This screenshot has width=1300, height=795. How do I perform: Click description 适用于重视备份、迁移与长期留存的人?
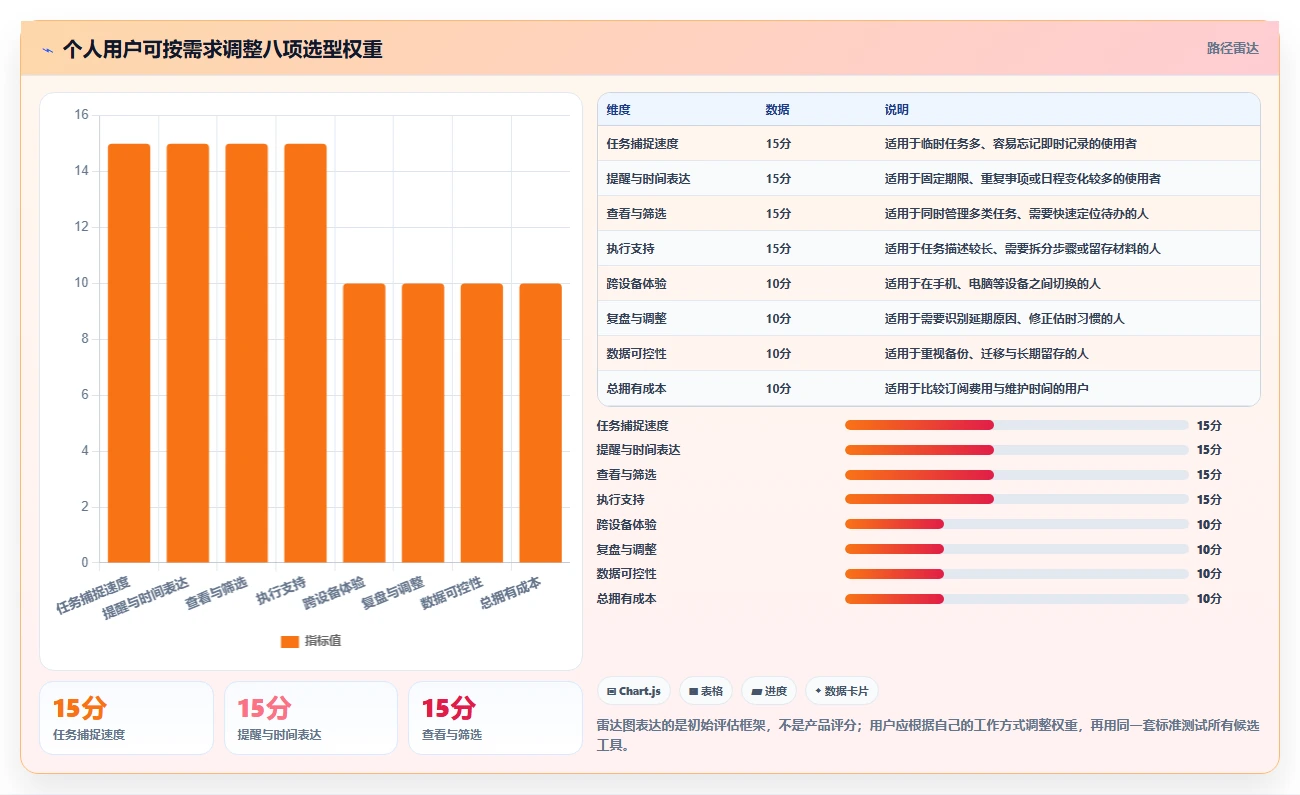pyautogui.click(x=986, y=354)
